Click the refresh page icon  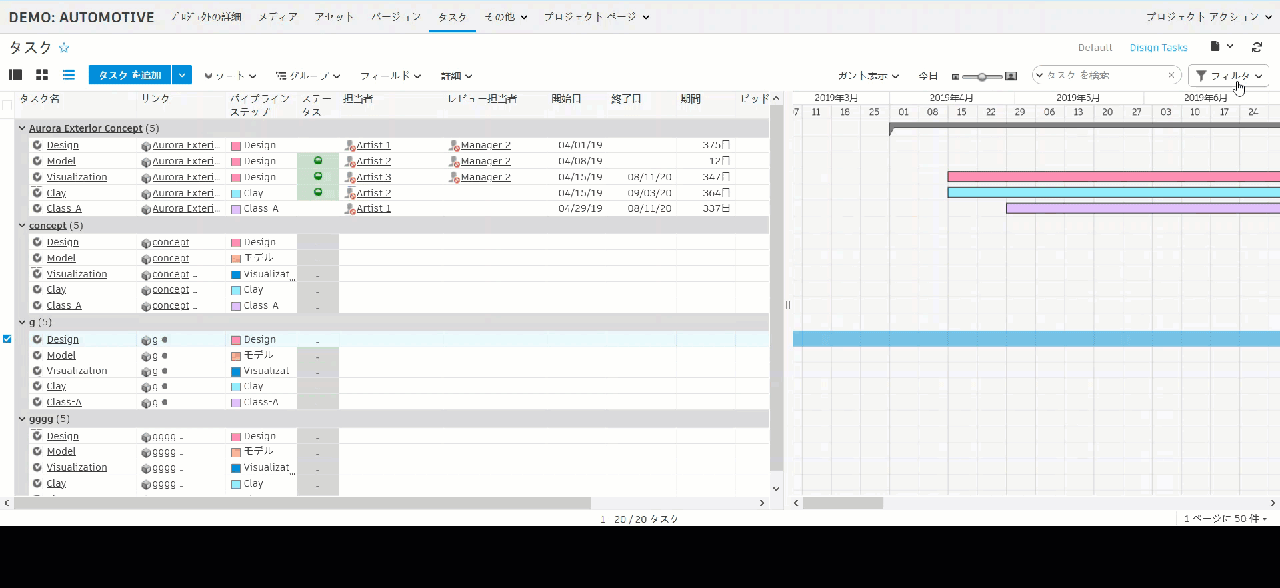point(1257,47)
